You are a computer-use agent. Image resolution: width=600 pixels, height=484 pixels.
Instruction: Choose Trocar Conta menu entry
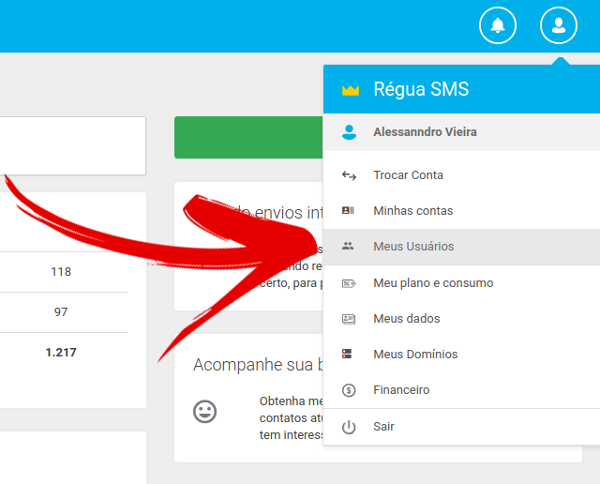tap(408, 175)
